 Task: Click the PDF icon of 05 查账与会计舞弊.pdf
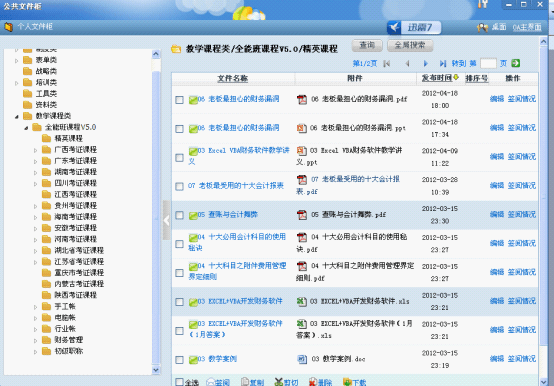point(301,215)
